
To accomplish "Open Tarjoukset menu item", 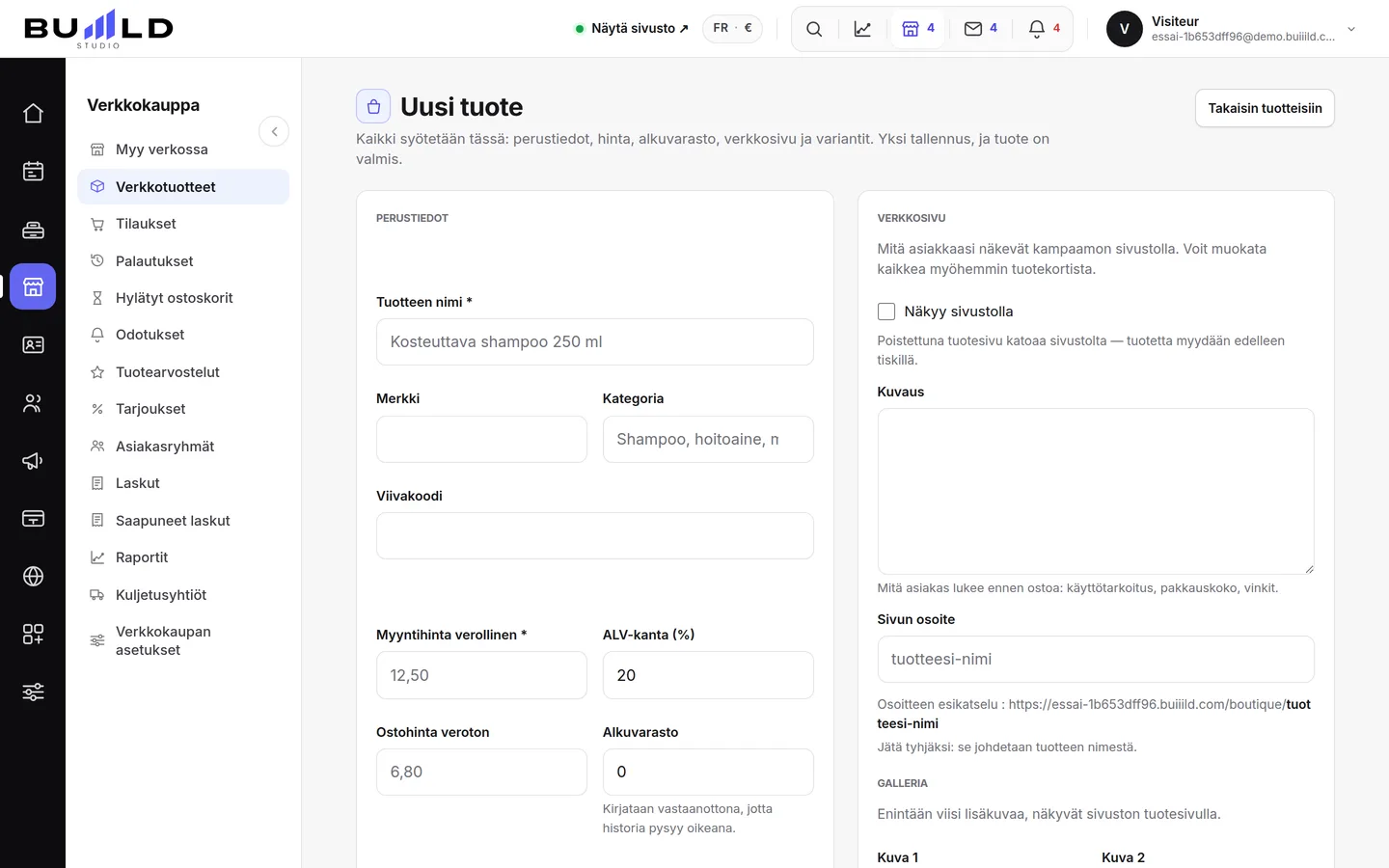I will (x=183, y=409).
